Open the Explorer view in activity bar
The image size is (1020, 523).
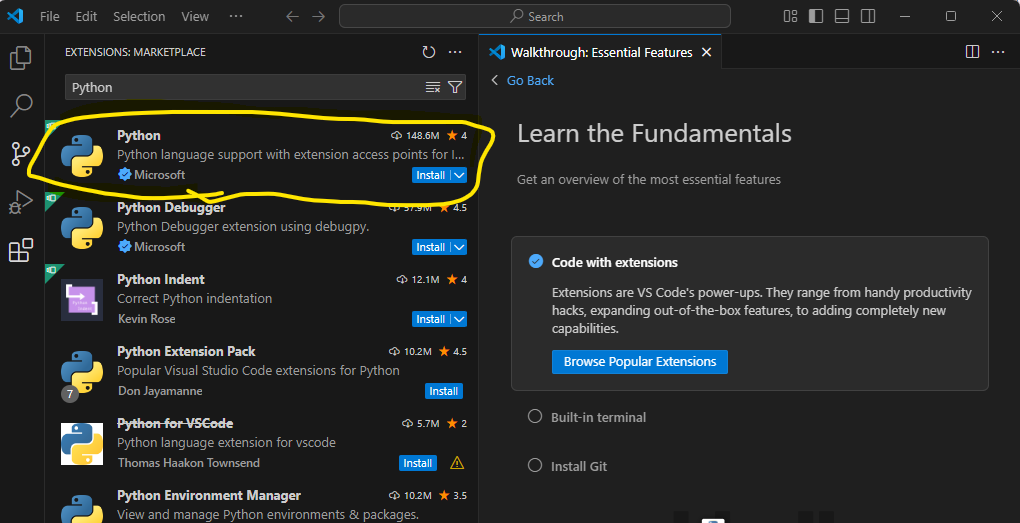pyautogui.click(x=21, y=58)
